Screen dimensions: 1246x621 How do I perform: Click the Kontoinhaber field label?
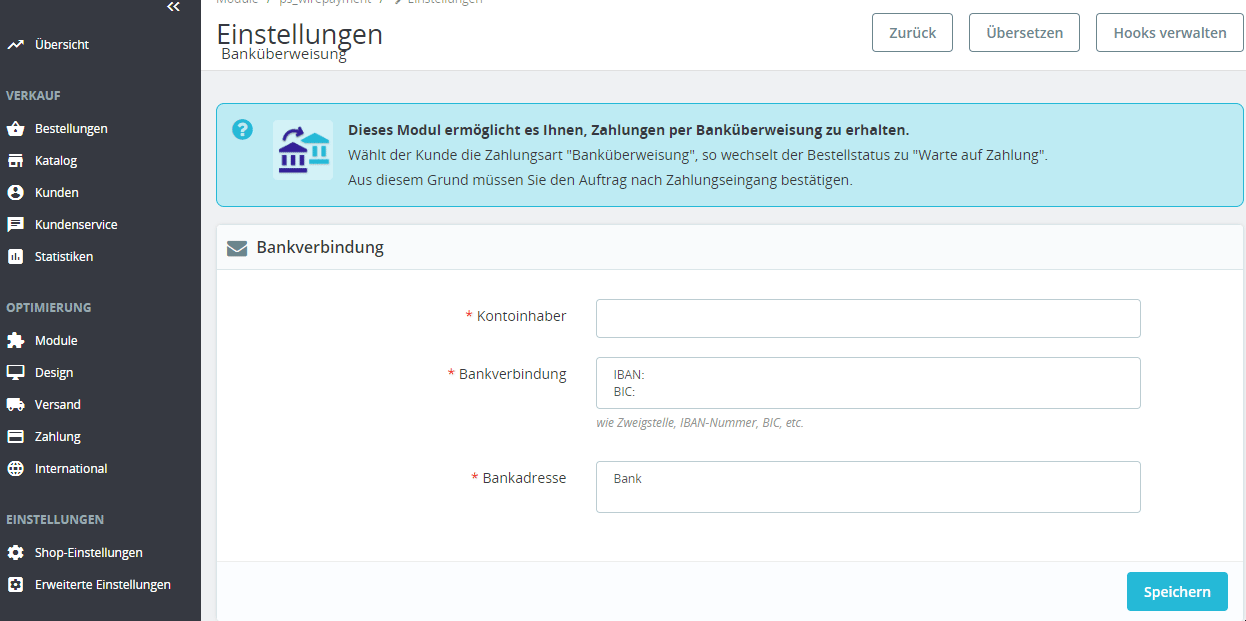coord(522,316)
